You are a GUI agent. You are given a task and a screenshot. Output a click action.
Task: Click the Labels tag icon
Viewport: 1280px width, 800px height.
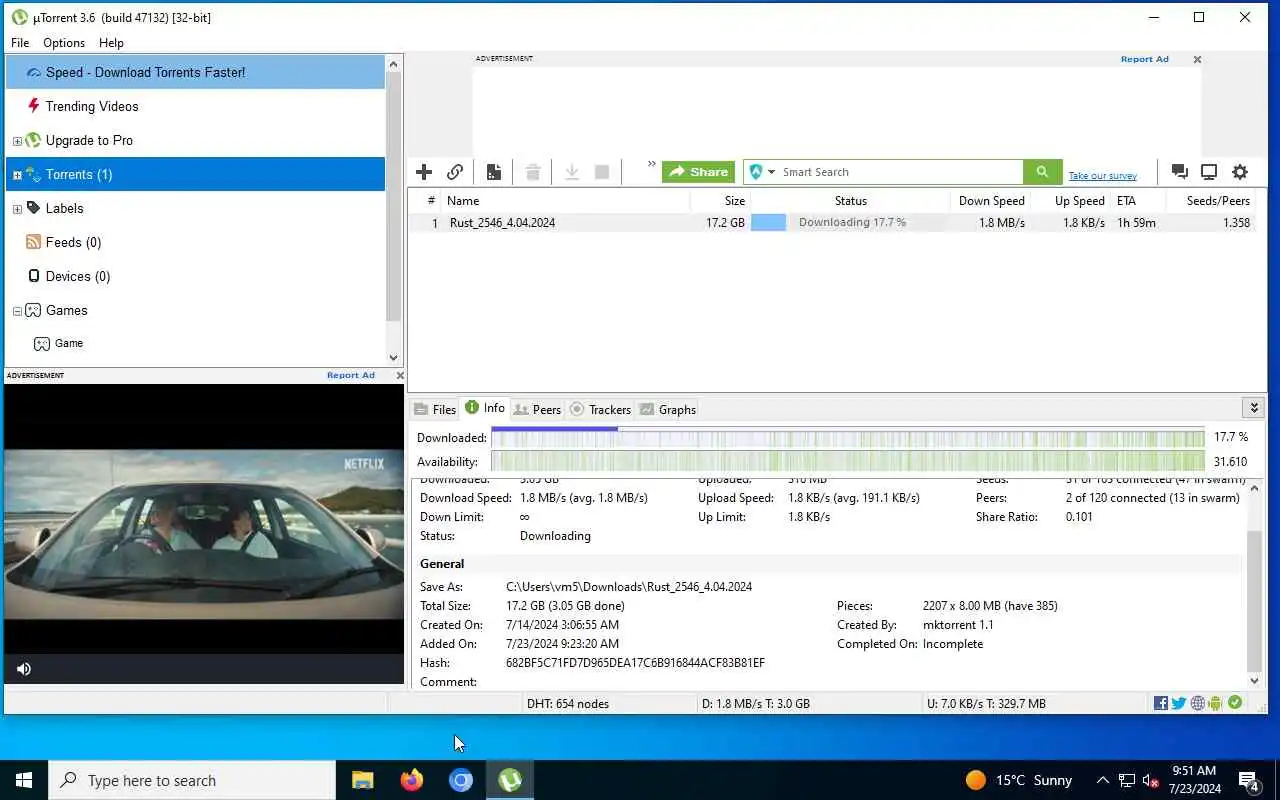[x=33, y=208]
